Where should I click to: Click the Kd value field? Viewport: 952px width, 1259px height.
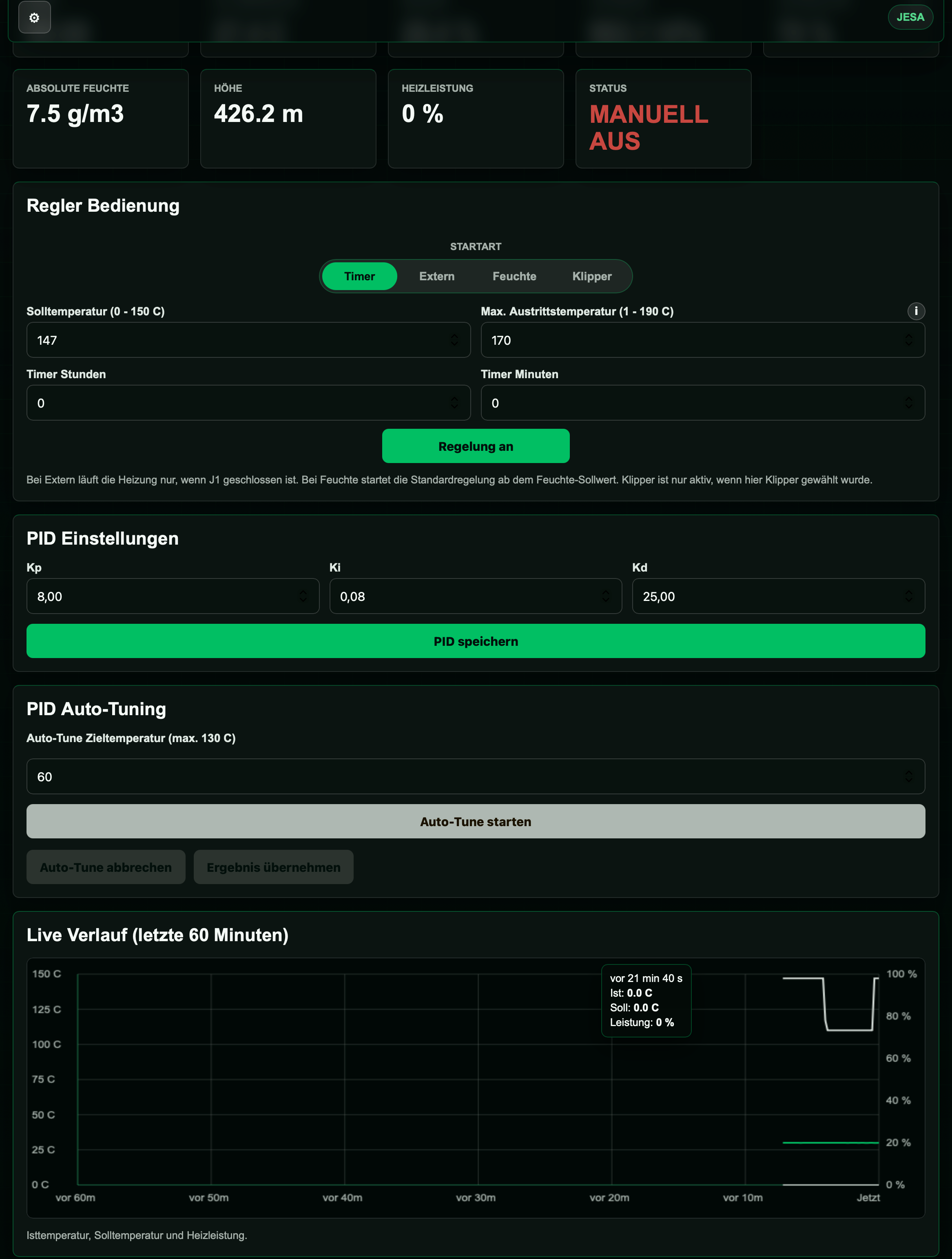click(x=778, y=596)
